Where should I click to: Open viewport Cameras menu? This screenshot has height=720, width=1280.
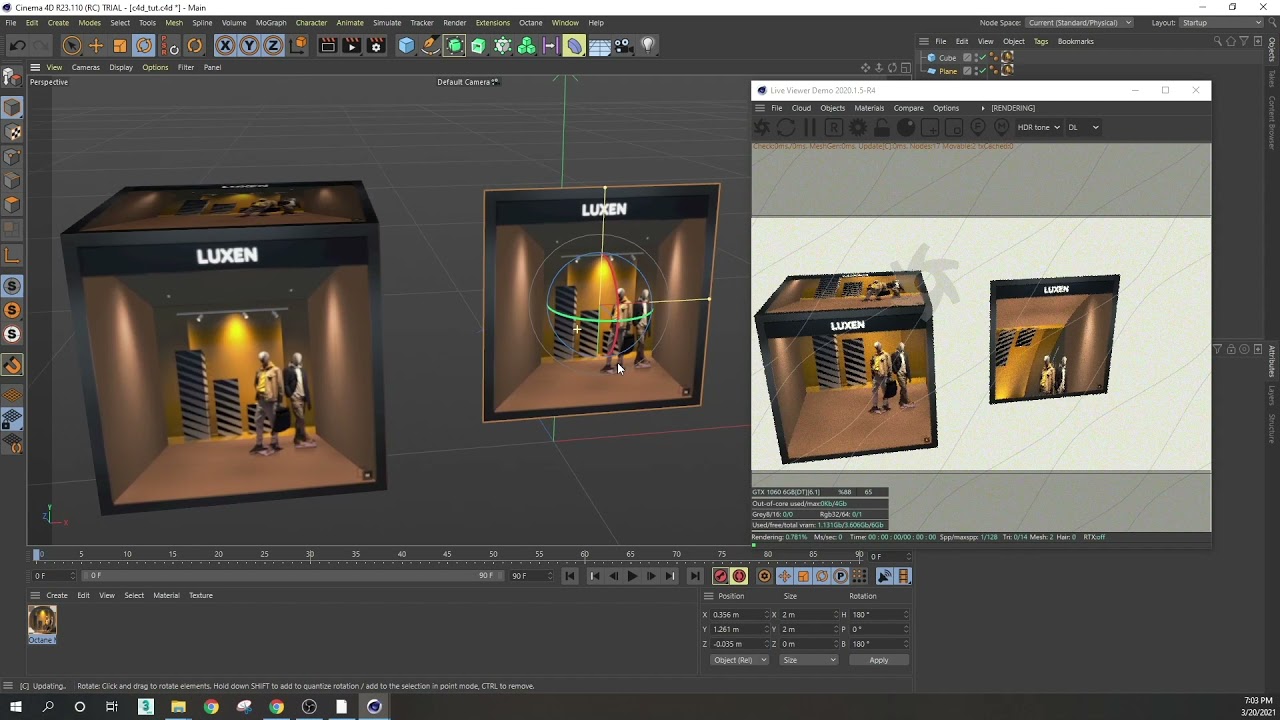coord(85,67)
